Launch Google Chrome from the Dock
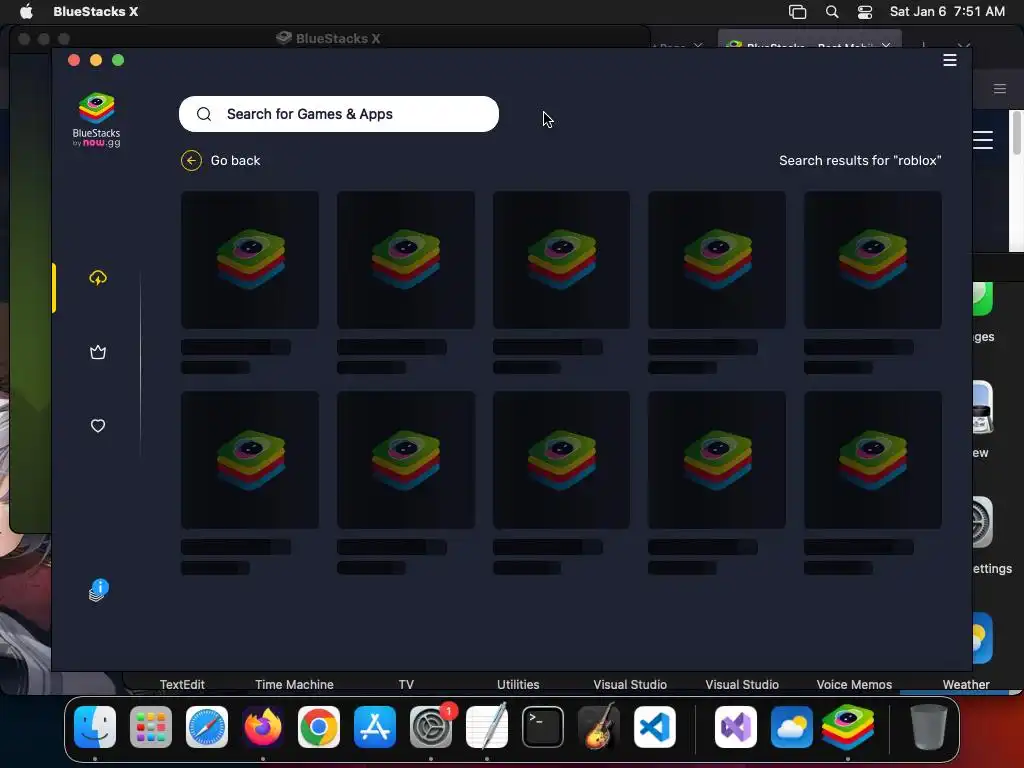Screen dimensions: 1024x768 pyautogui.click(x=319, y=727)
